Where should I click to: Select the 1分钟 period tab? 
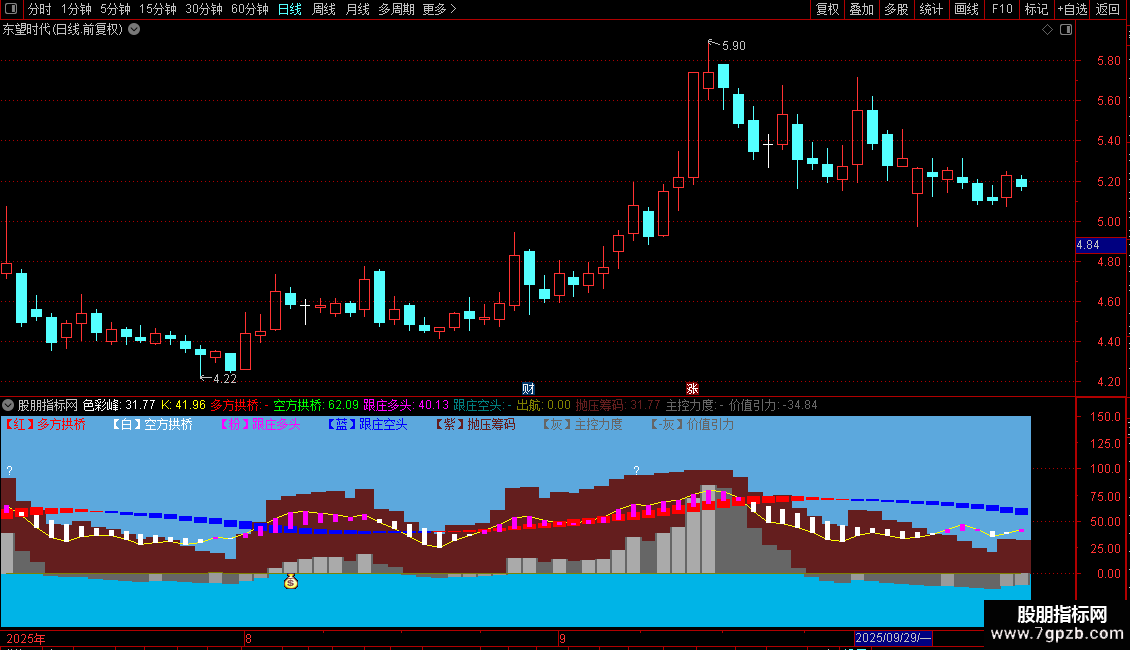pos(76,9)
